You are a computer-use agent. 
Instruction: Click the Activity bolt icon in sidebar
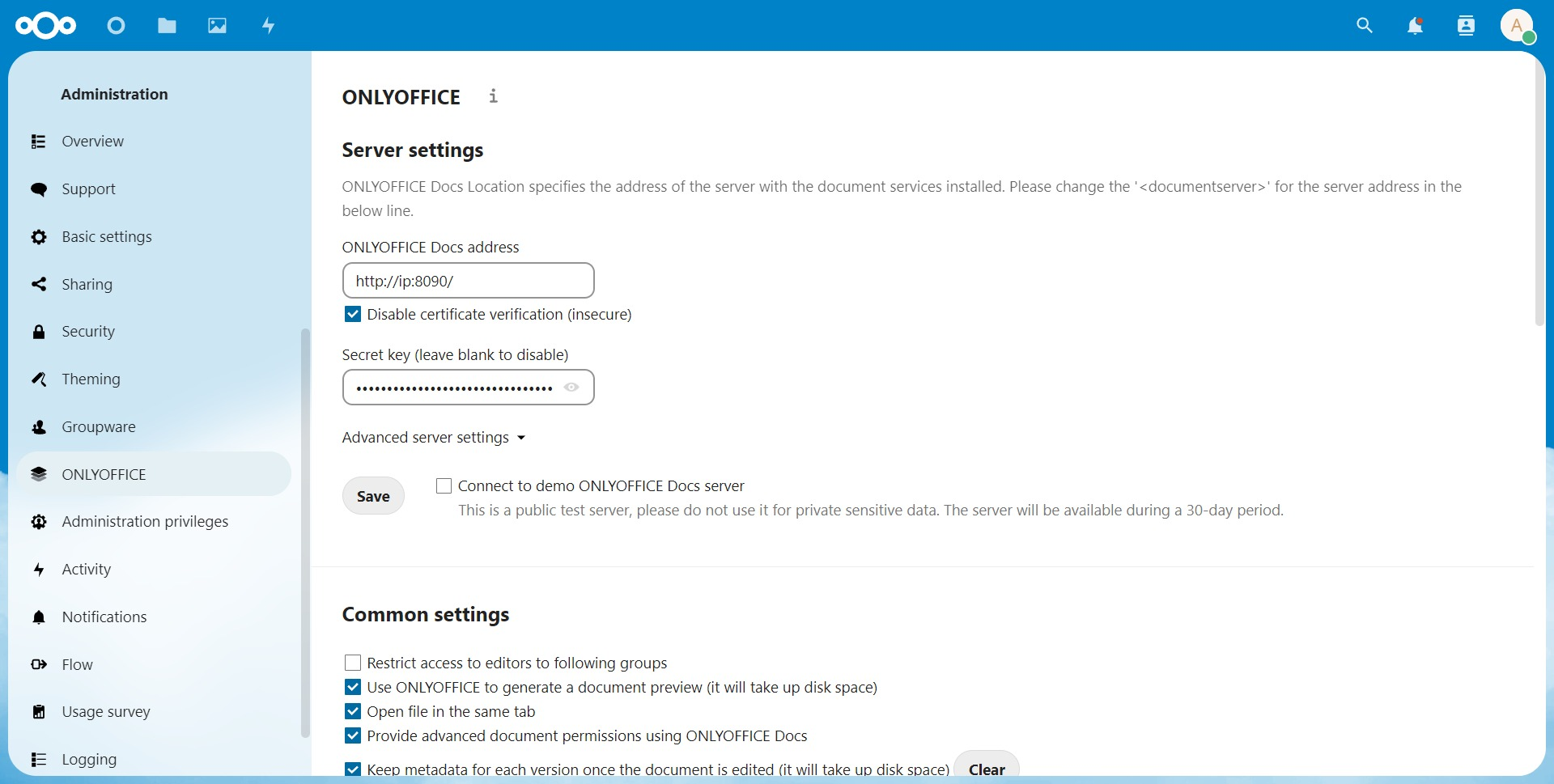coord(38,570)
